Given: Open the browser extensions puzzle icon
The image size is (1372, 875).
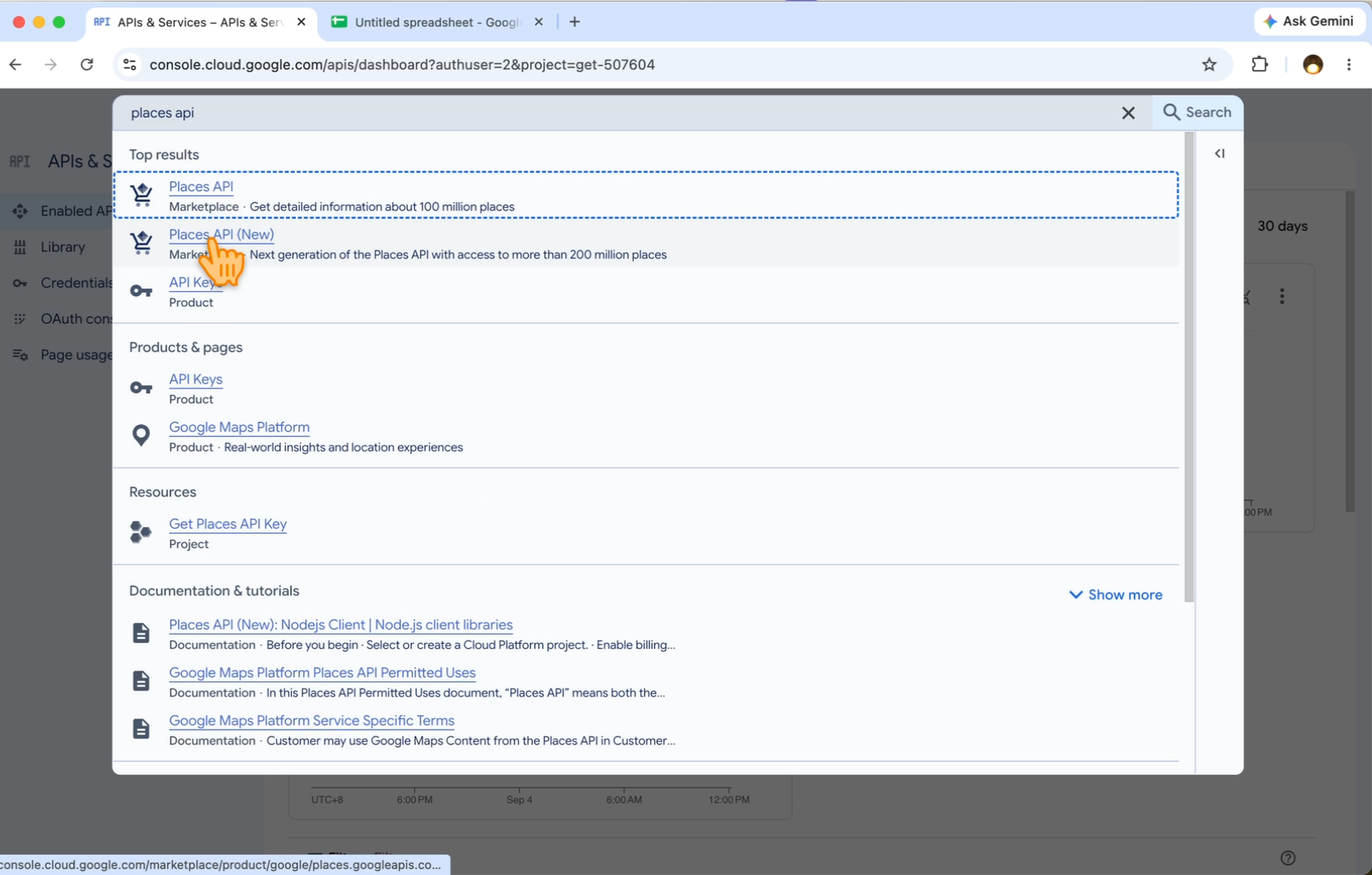Looking at the screenshot, I should [1260, 65].
